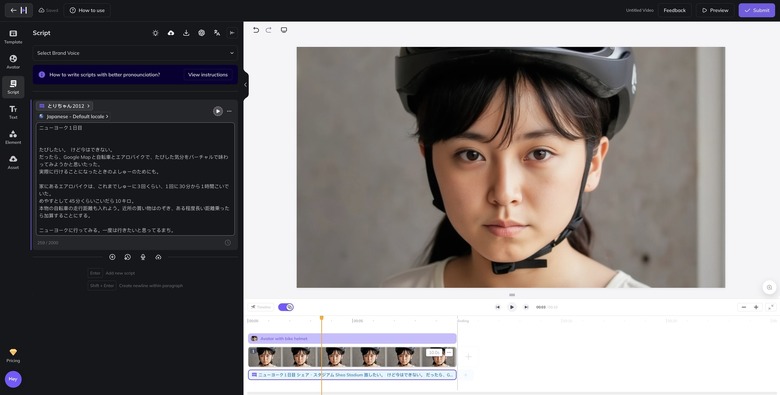Screen dimensions: 780x395
Task: Click the clock icon below script text
Action: (228, 243)
